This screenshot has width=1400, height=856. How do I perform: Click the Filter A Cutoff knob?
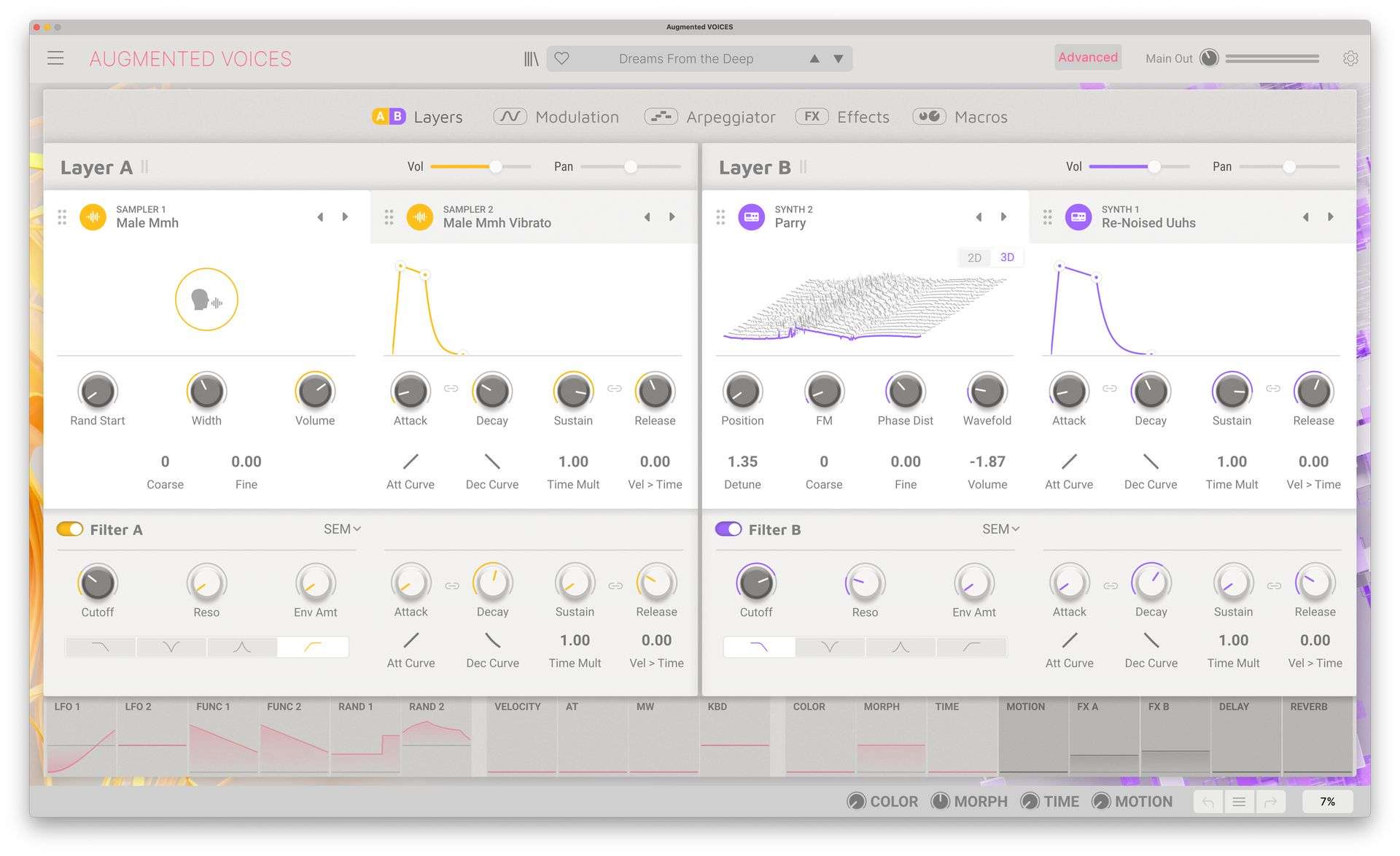click(97, 583)
